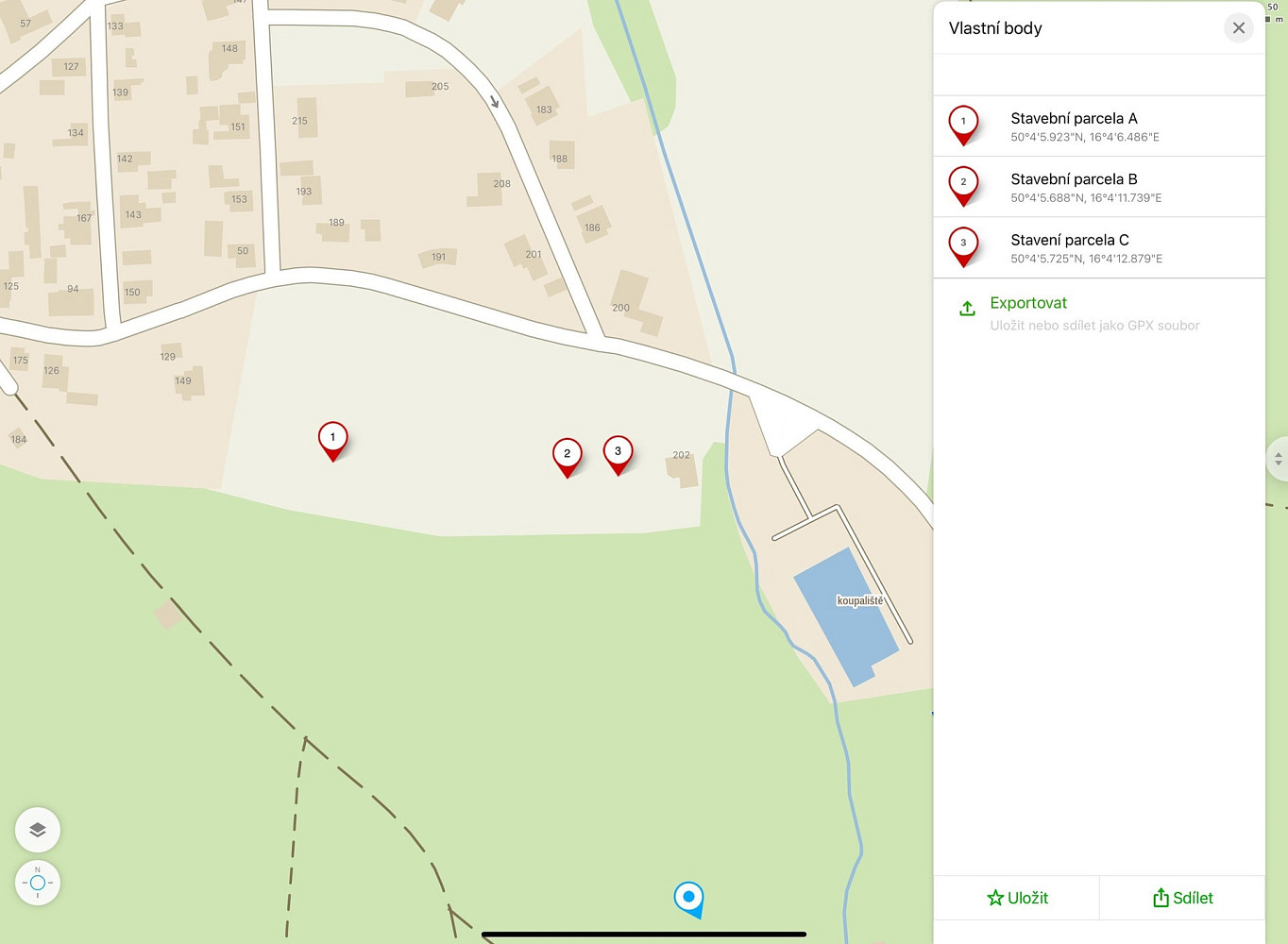Viewport: 1288px width, 944px height.
Task: Open Stavební parcela B entry
Action: (x=1099, y=187)
